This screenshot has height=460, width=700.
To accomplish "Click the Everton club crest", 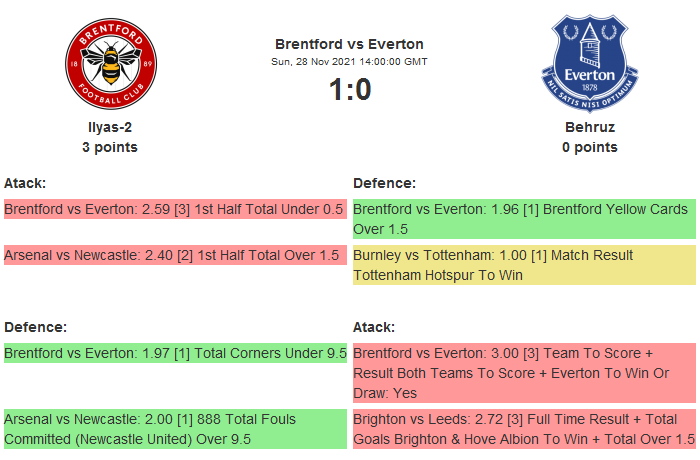I will click(589, 63).
